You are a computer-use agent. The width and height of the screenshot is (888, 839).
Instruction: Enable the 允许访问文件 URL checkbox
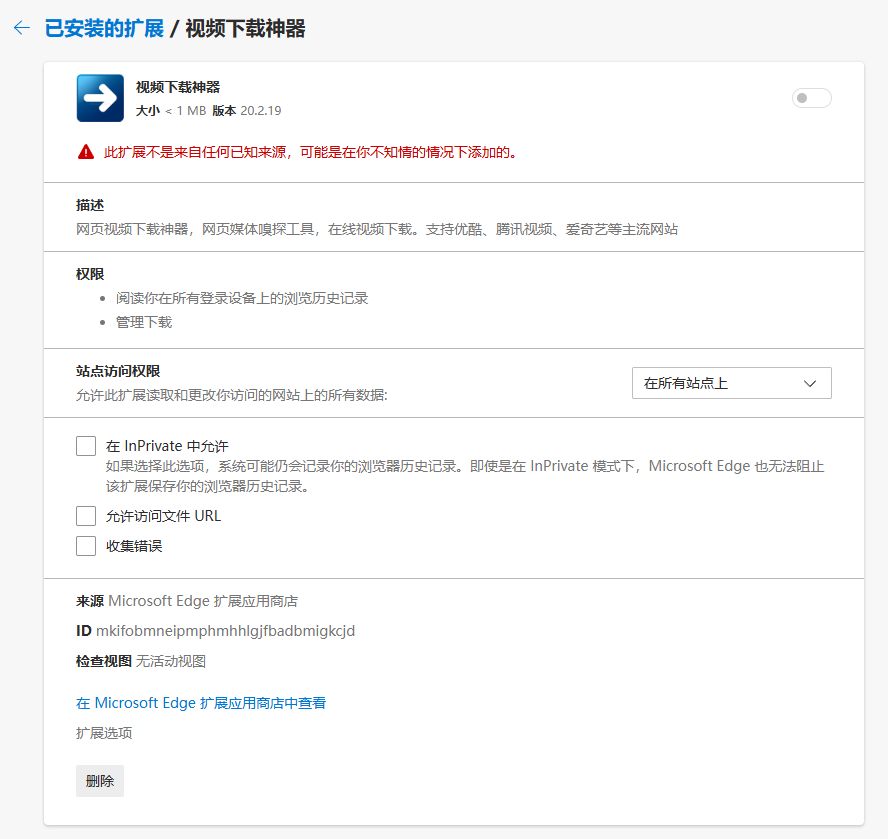coord(86,516)
